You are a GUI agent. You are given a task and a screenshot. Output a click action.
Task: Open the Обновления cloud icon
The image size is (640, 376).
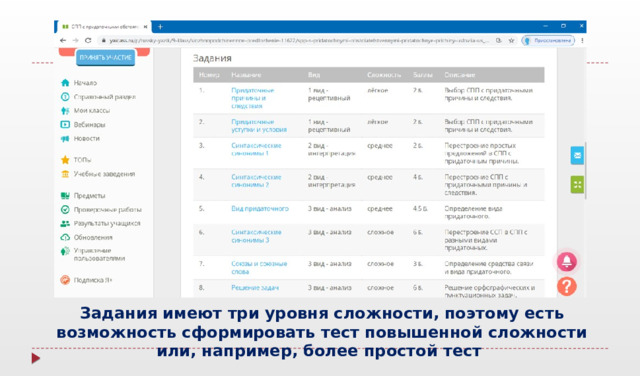(x=65, y=237)
